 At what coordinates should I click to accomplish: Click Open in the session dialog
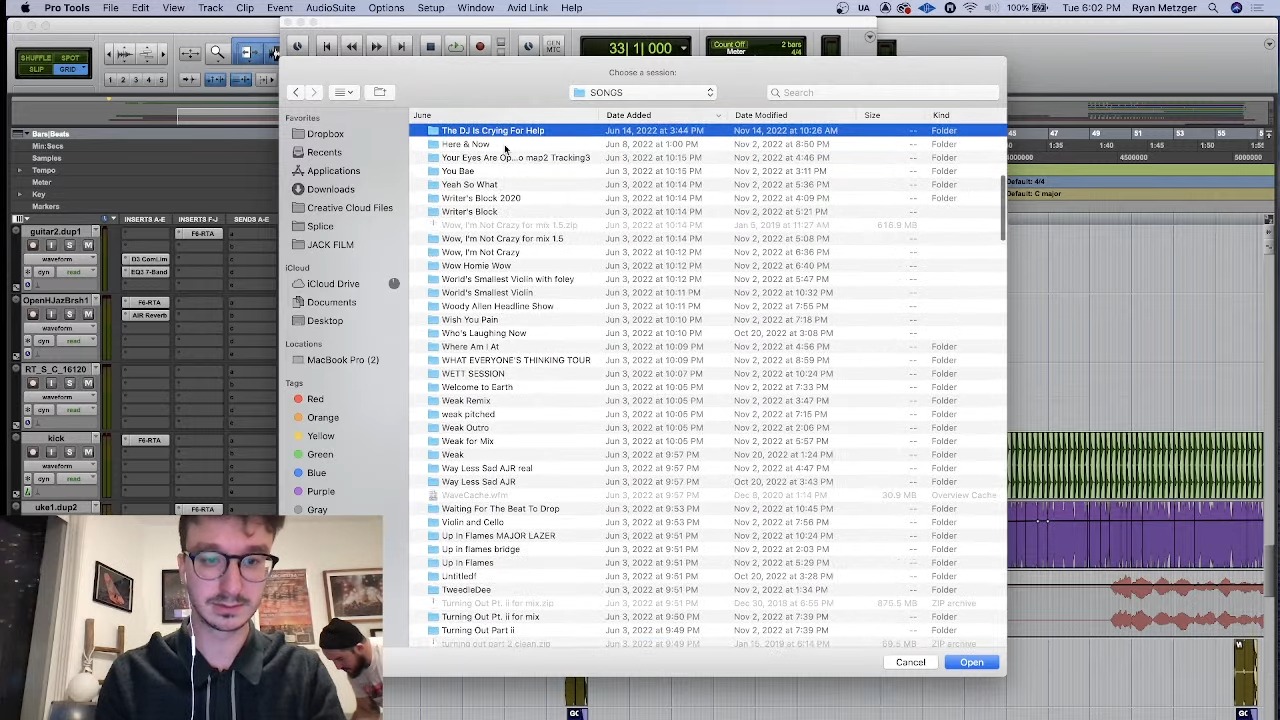(971, 662)
